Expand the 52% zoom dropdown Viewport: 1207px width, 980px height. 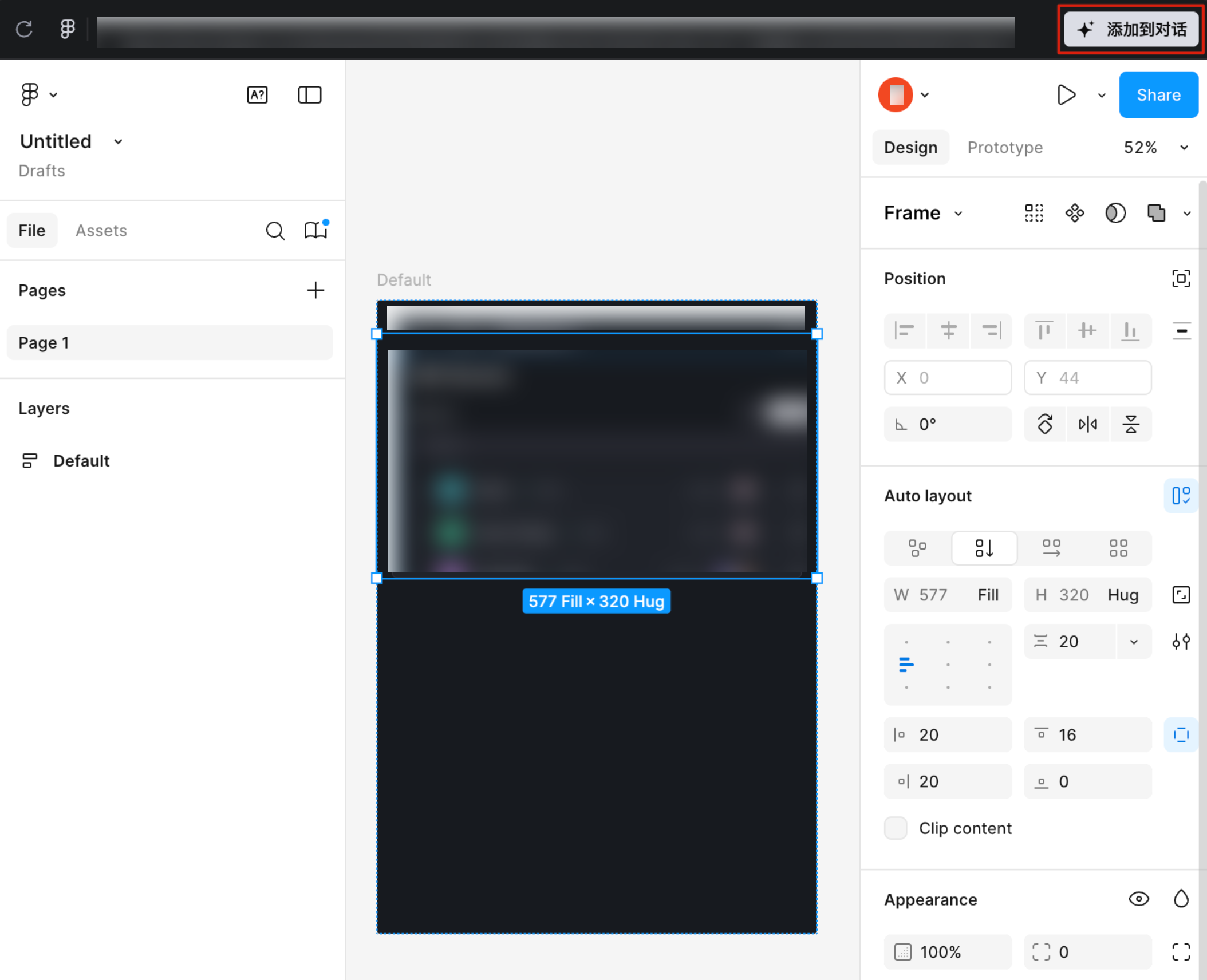coord(1184,148)
